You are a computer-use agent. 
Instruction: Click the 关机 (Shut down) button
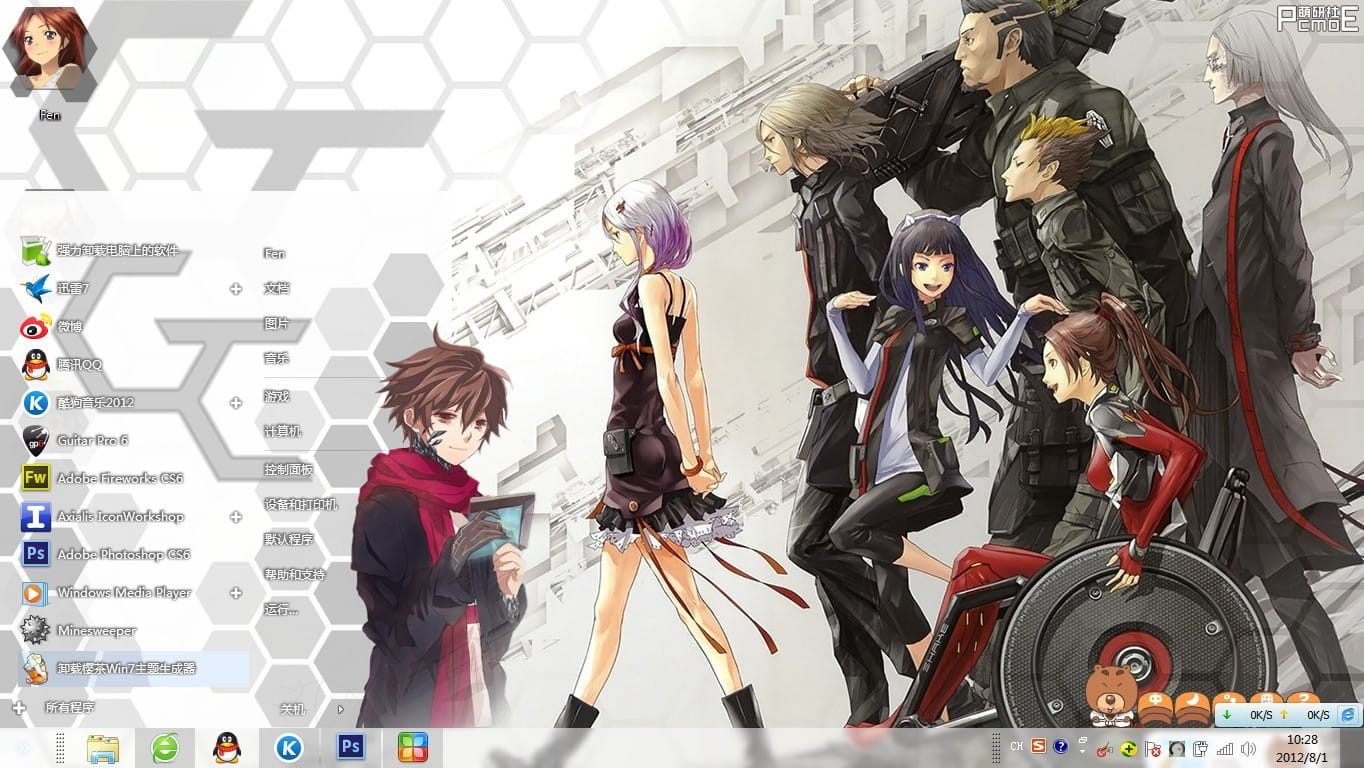[x=292, y=709]
